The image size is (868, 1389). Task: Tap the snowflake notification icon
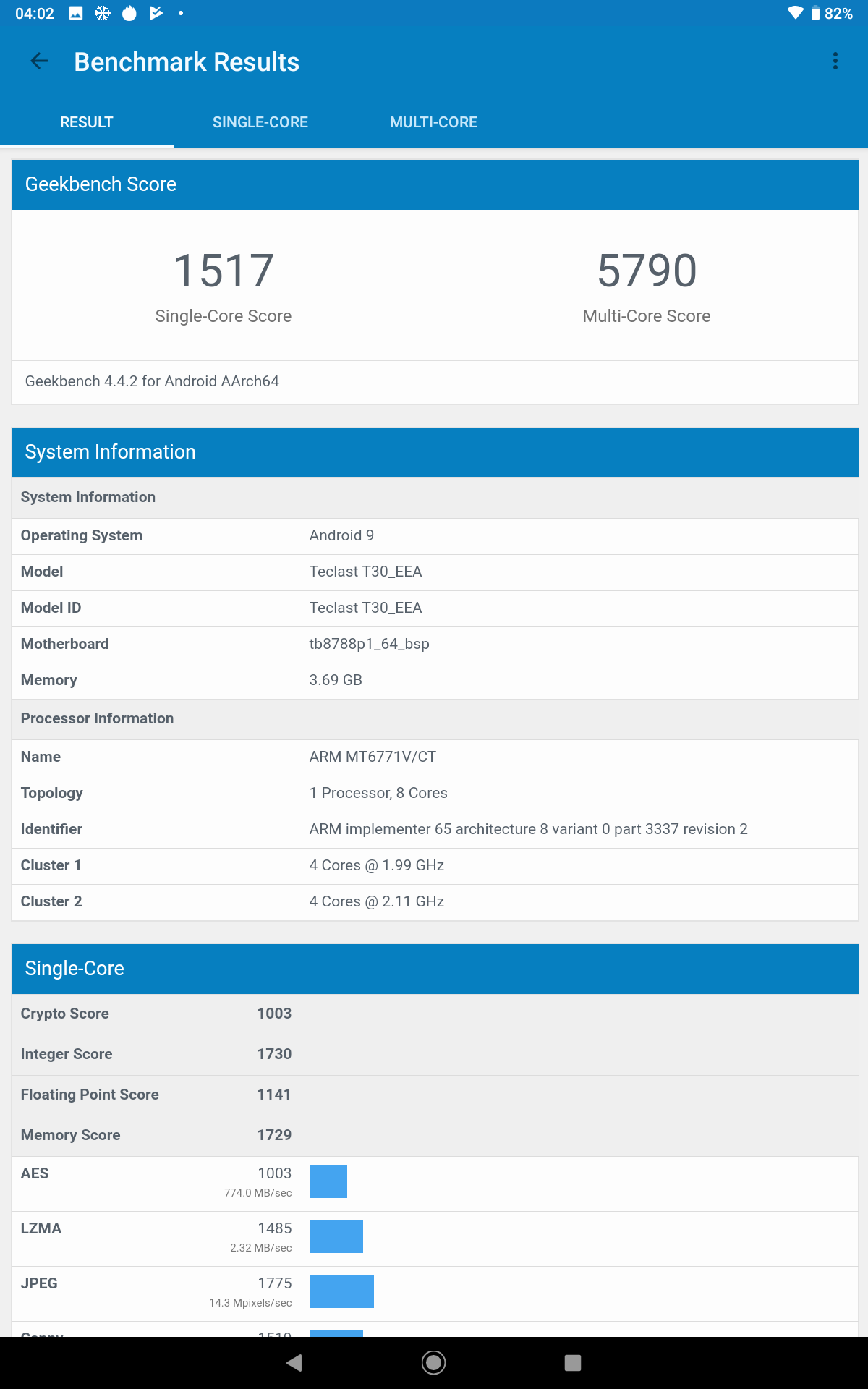point(103,13)
